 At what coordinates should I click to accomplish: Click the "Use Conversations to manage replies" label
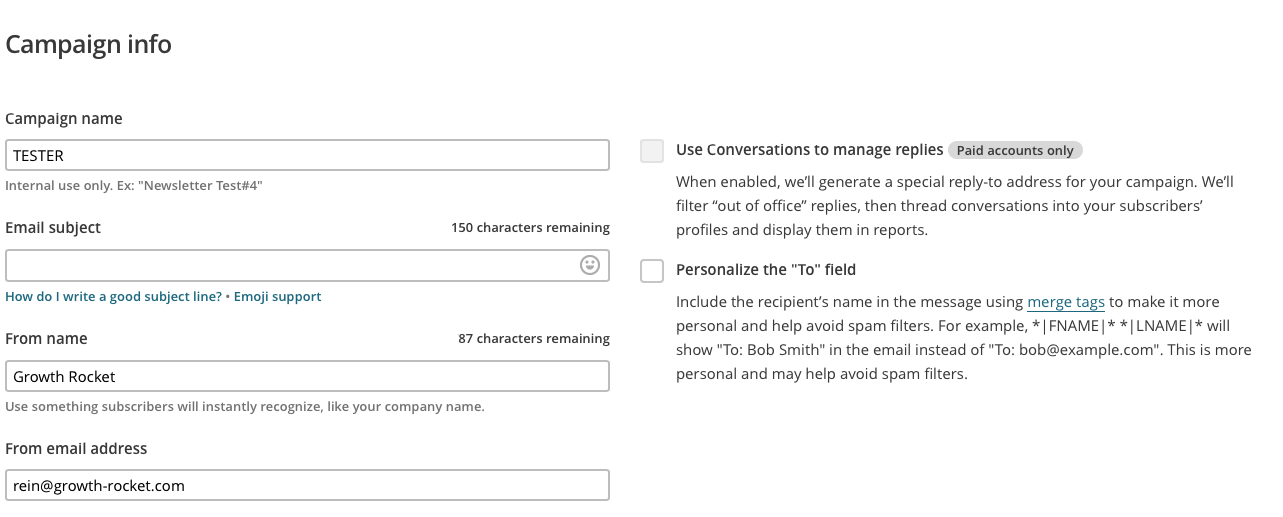(810, 150)
